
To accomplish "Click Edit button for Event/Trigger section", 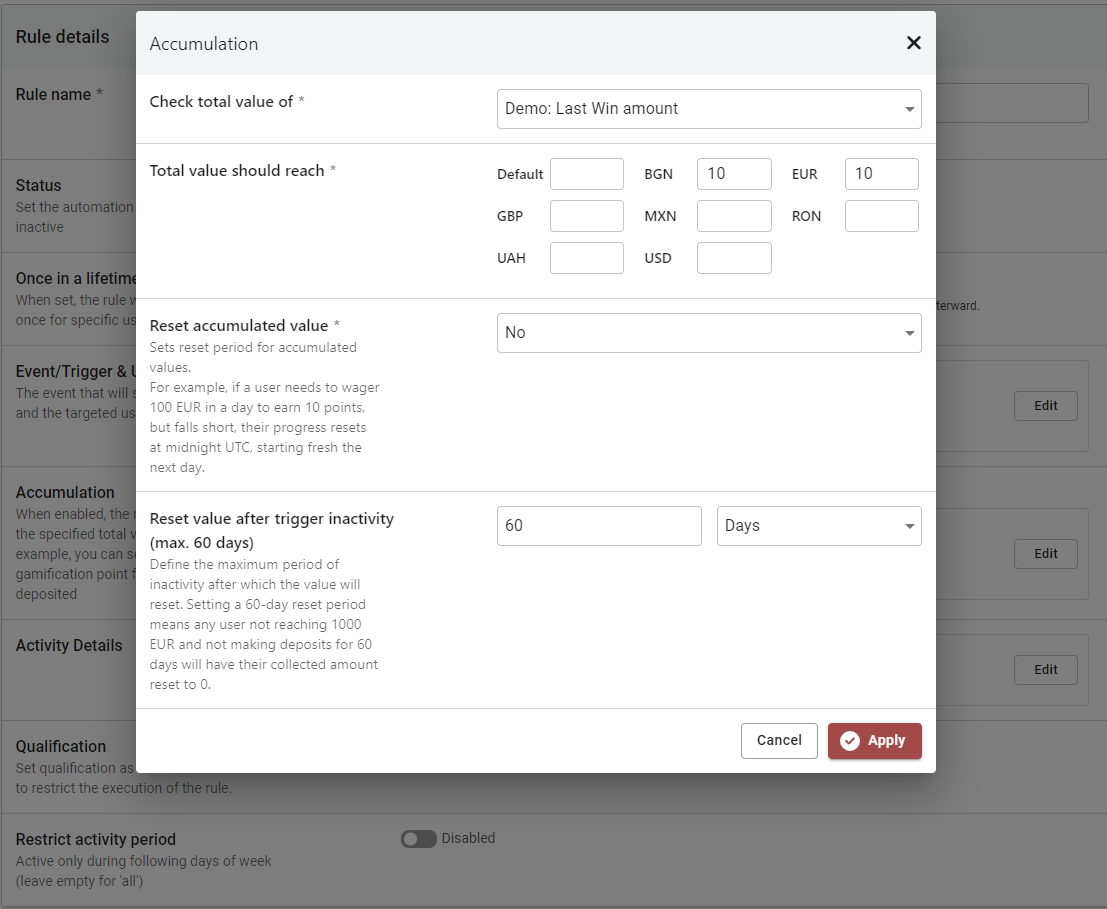I will click(x=1045, y=406).
